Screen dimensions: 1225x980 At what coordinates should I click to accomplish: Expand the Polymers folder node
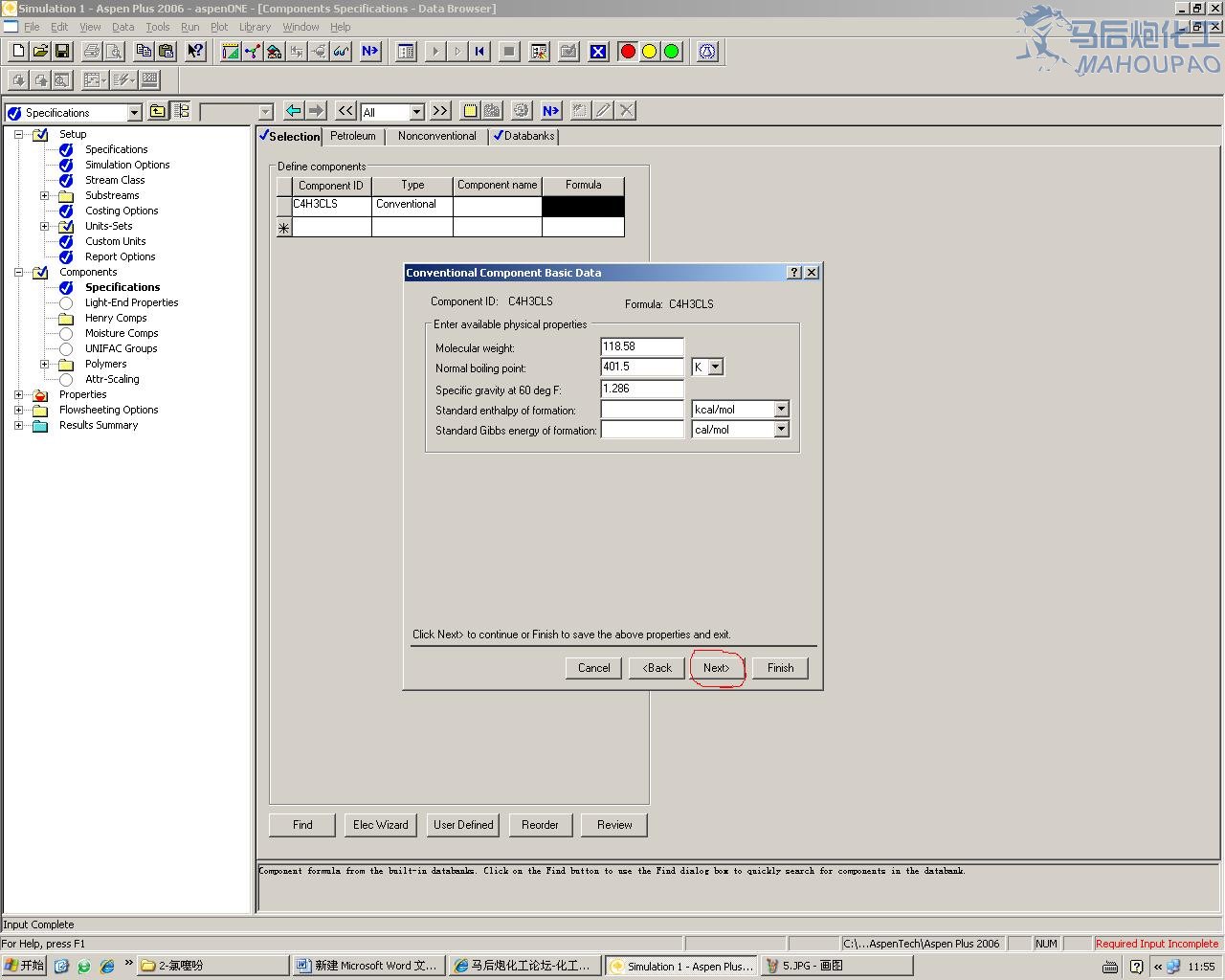[44, 365]
